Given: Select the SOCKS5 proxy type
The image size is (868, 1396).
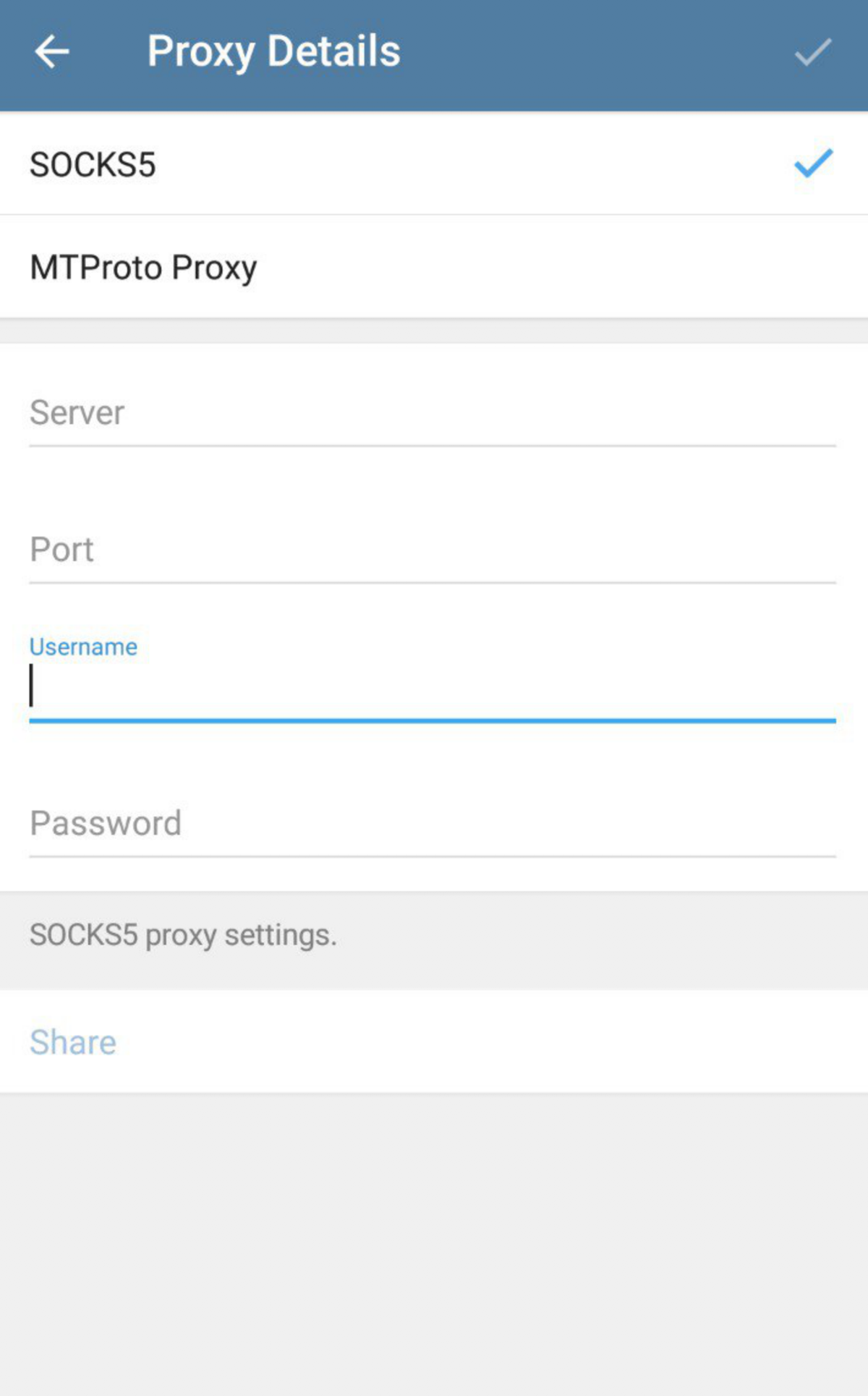Looking at the screenshot, I should (93, 165).
